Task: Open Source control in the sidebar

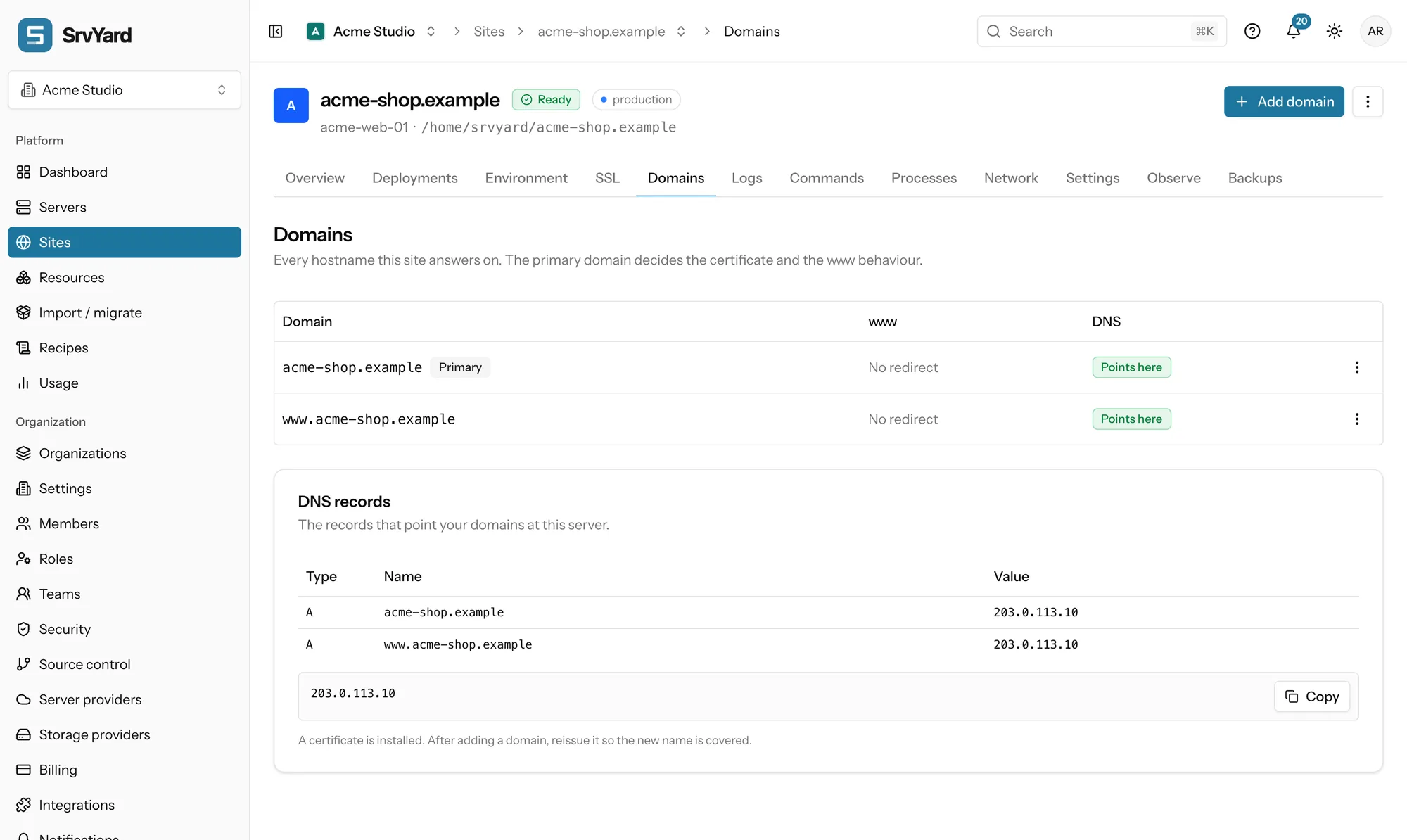Action: (x=125, y=665)
